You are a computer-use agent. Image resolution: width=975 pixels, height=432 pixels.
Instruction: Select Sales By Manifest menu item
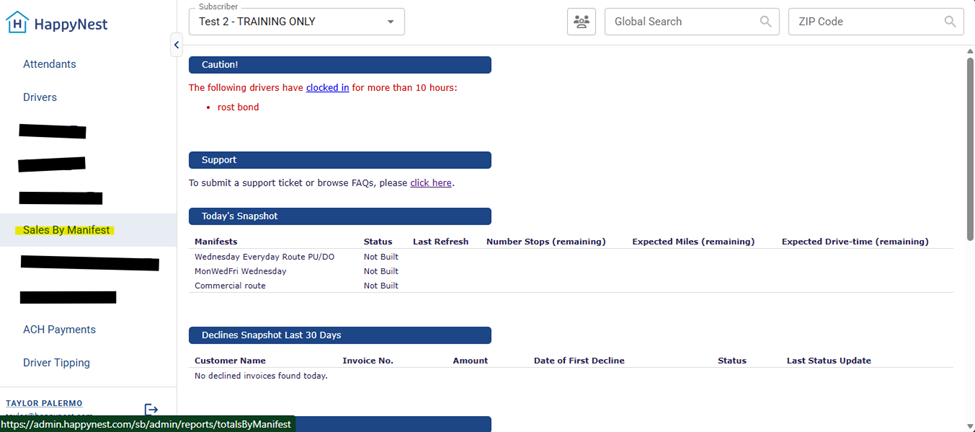[x=66, y=230]
